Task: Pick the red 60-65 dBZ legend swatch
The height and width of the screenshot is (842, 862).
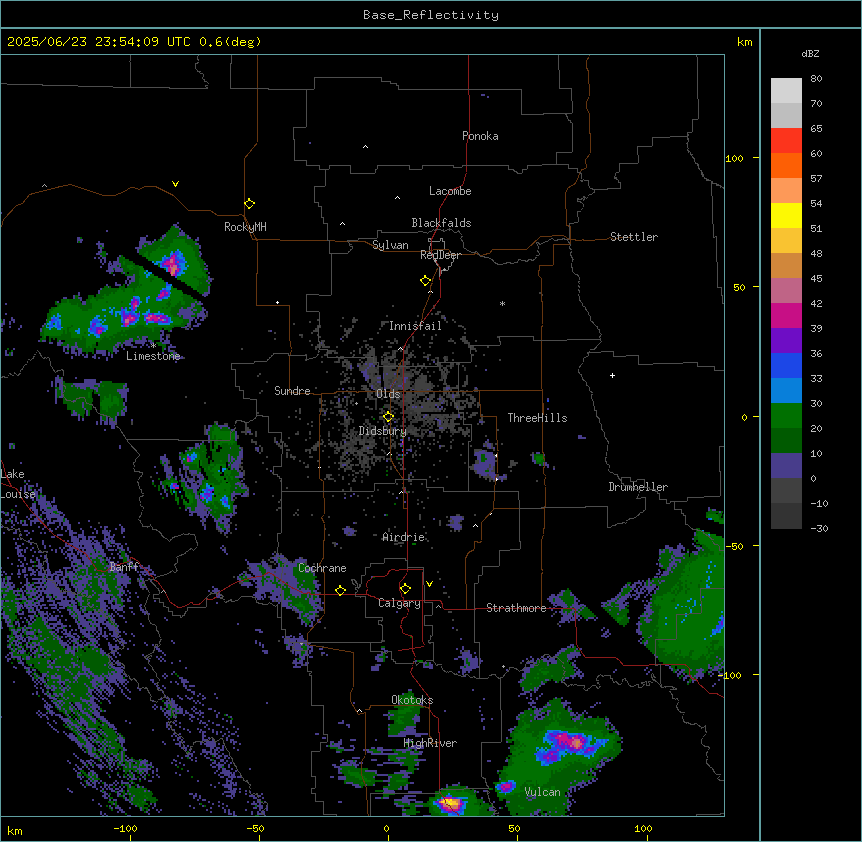Action: [x=786, y=141]
